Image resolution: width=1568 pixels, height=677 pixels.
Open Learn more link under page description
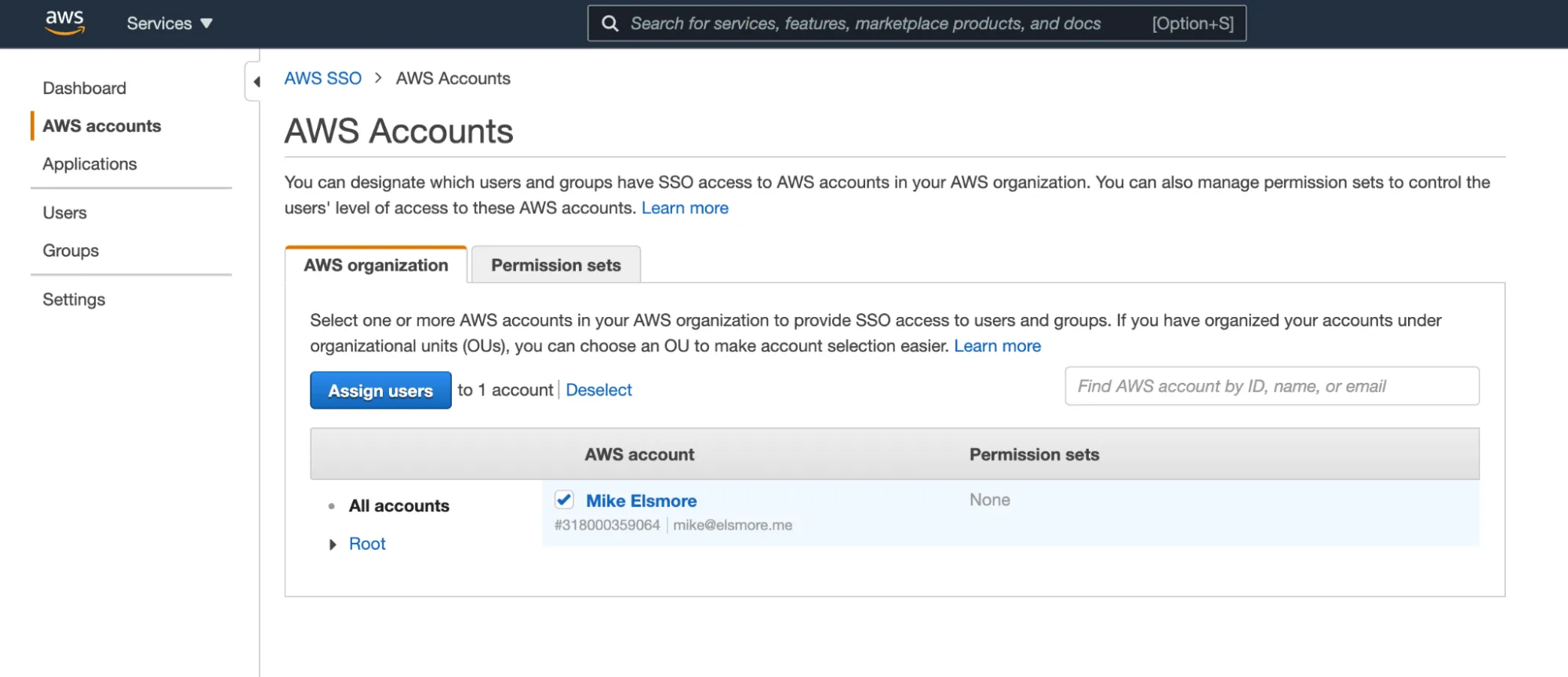point(685,208)
